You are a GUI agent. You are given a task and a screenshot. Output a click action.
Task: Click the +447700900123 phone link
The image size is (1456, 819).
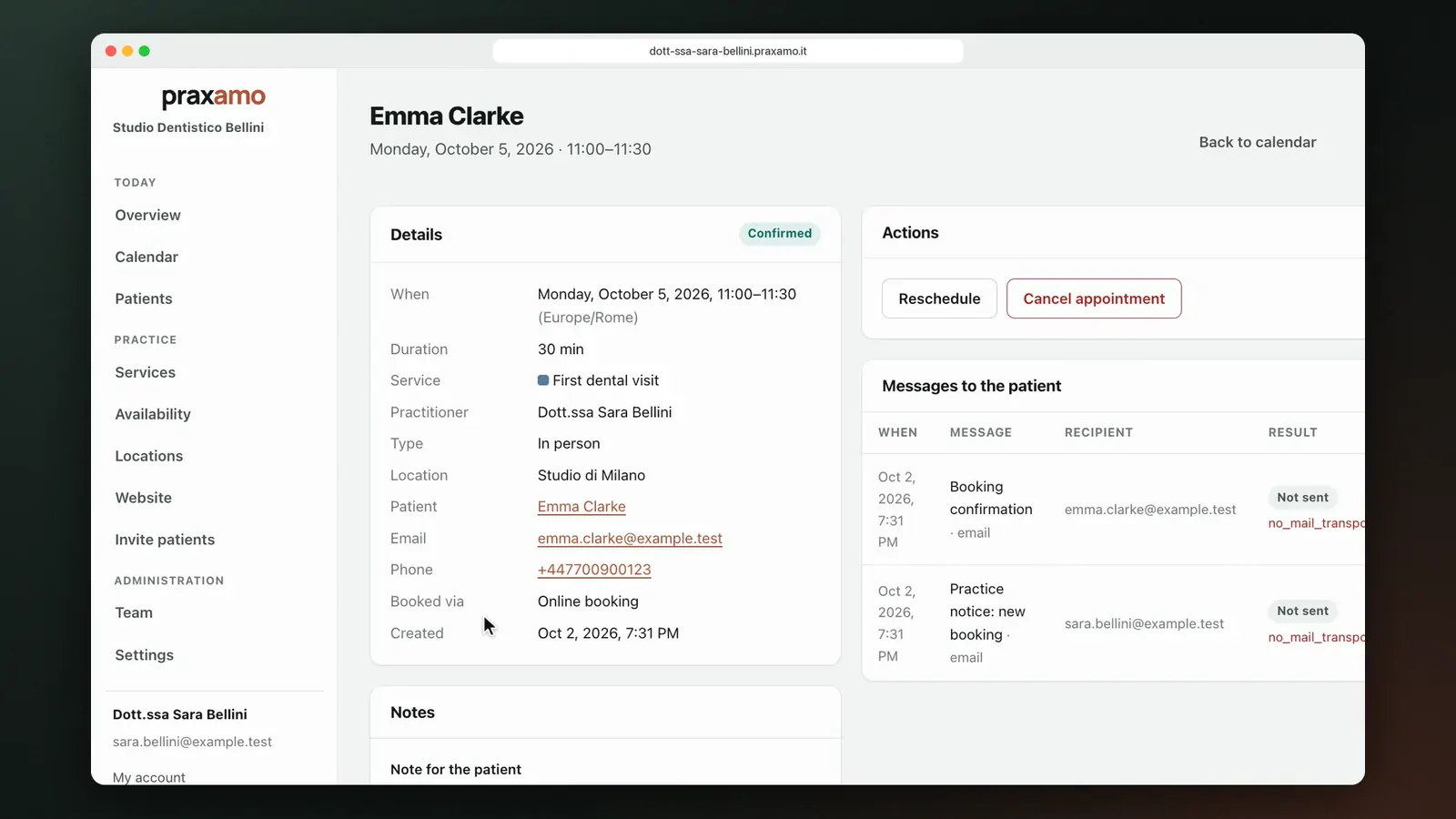[594, 570]
